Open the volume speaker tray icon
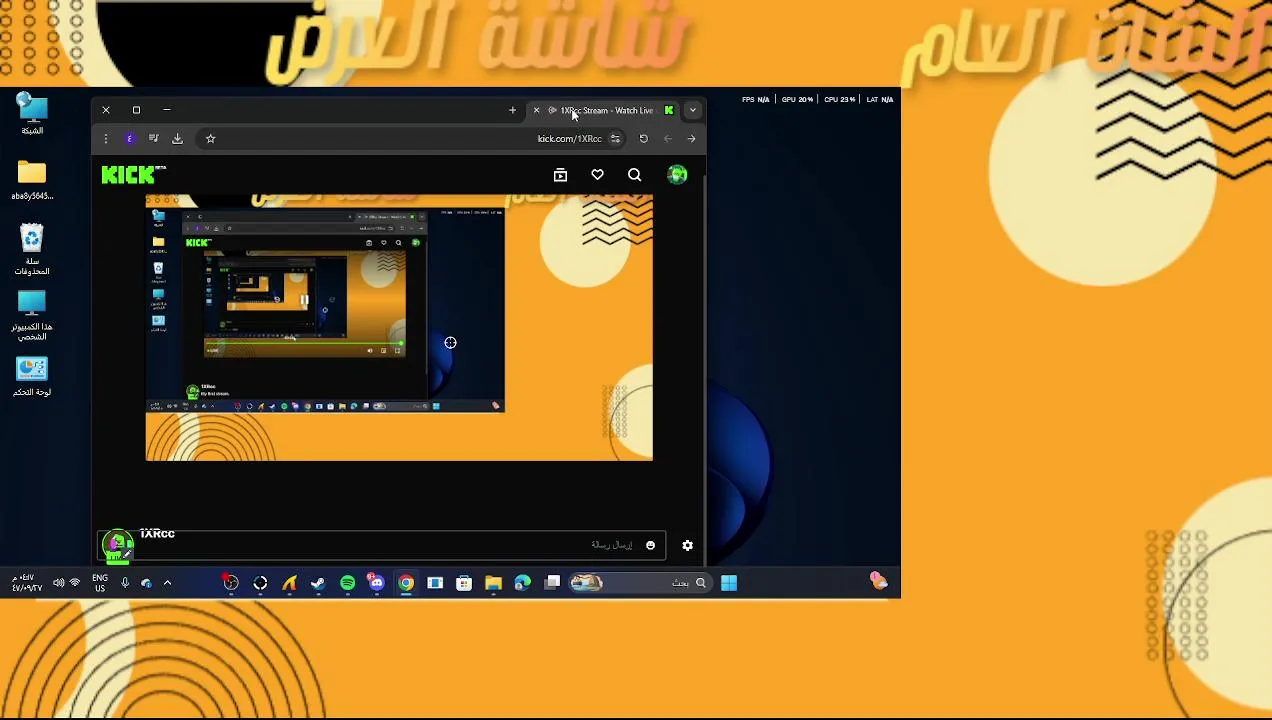Screen dimensions: 1272x720 (57, 583)
